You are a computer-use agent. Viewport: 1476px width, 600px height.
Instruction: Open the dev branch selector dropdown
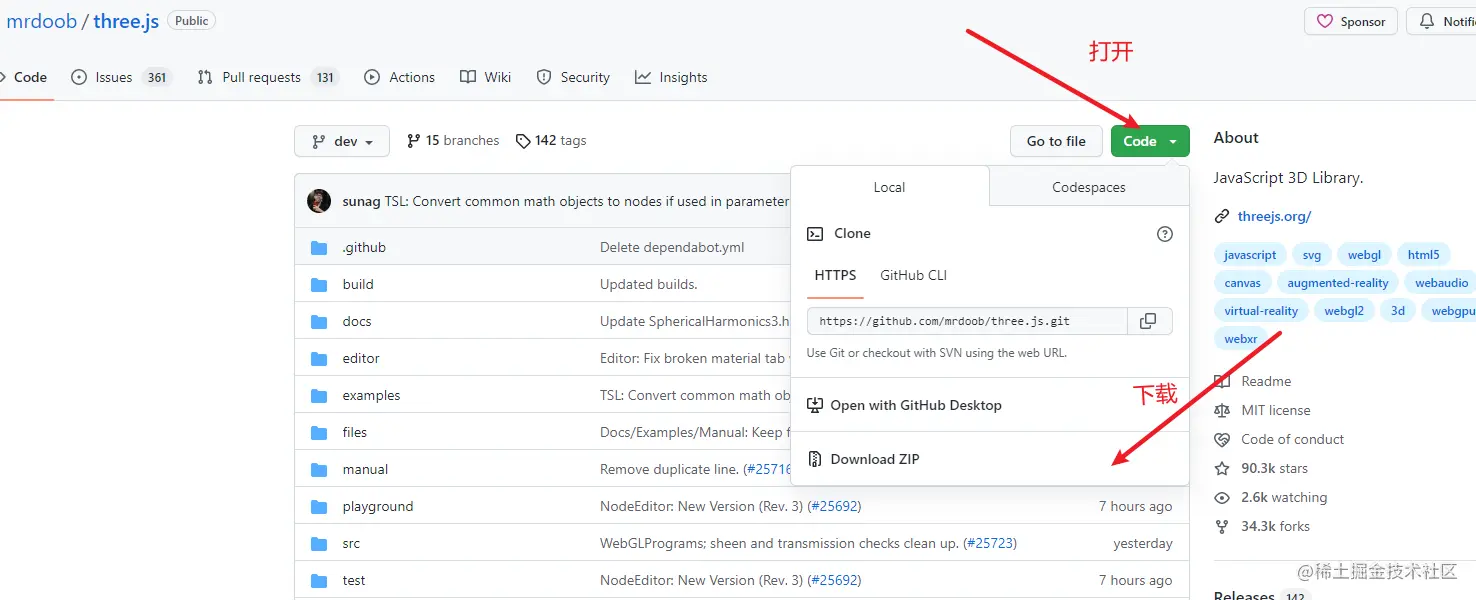(x=341, y=141)
